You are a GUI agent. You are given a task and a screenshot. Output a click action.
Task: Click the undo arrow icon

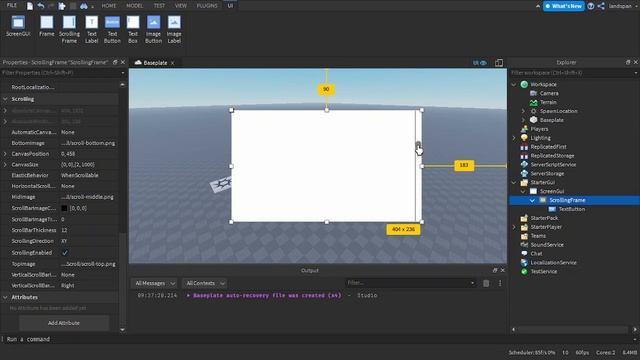(41, 6)
